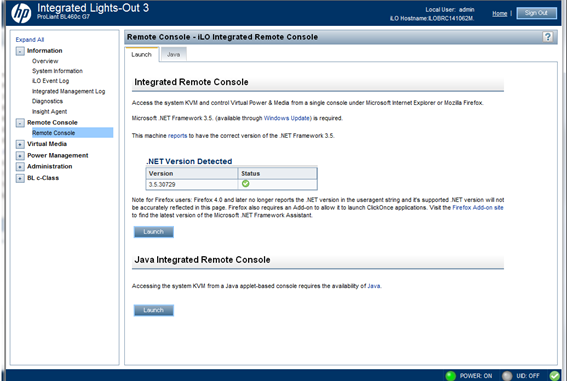This screenshot has width=568, height=381.
Task: Click the iLO Hostname text
Action: (x=432, y=18)
